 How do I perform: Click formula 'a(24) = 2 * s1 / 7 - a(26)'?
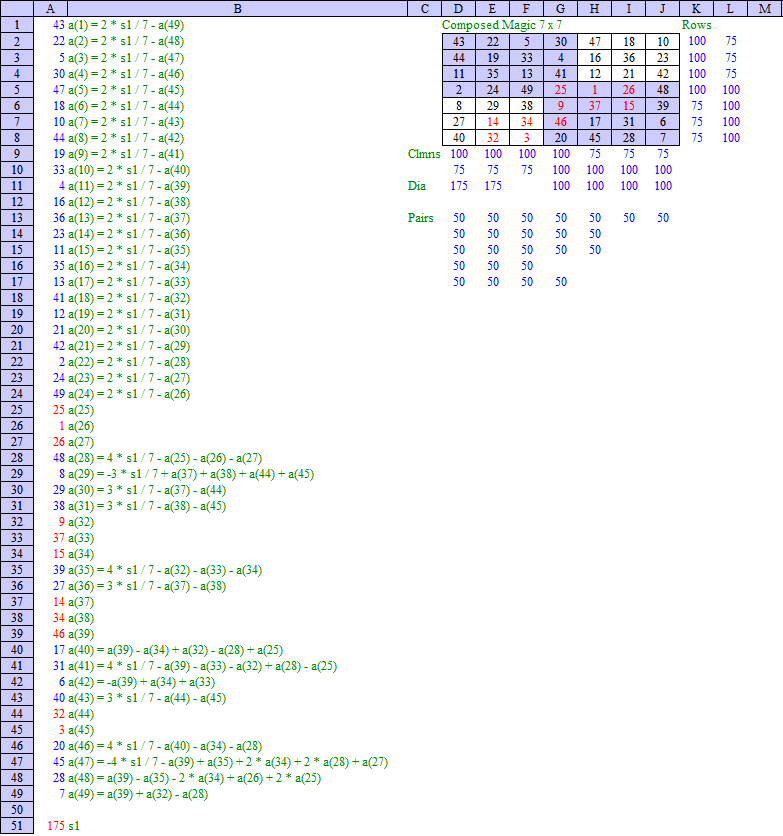128,393
